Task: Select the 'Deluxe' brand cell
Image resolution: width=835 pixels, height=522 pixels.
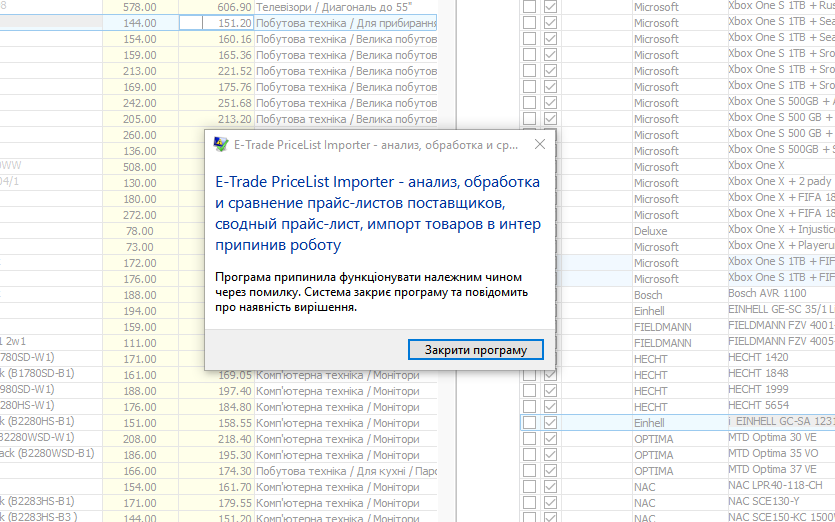Action: tap(680, 231)
